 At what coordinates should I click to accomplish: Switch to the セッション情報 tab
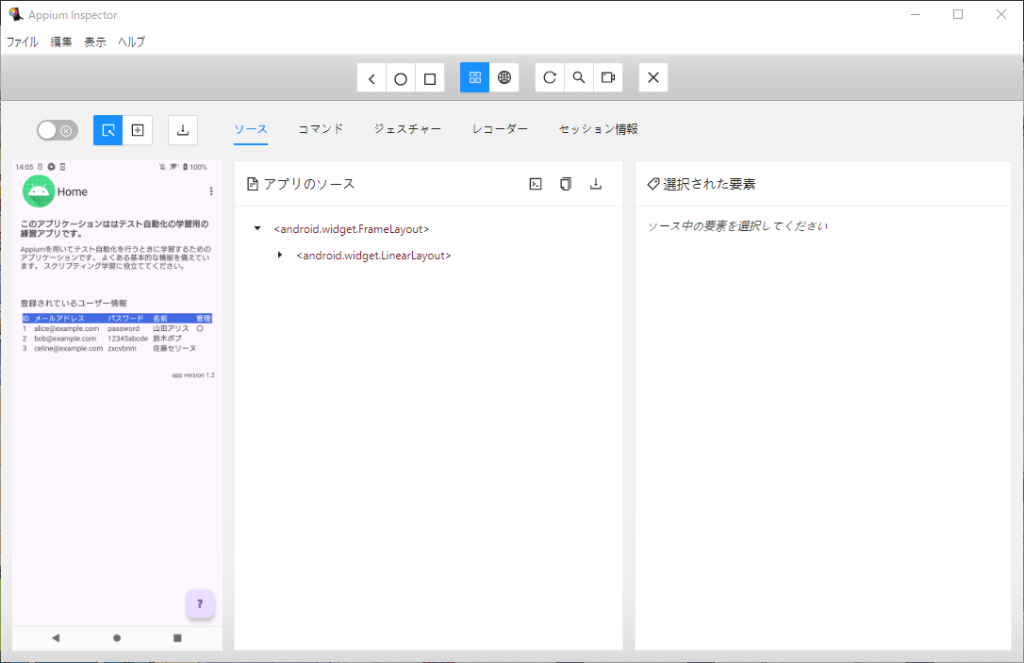pos(598,129)
